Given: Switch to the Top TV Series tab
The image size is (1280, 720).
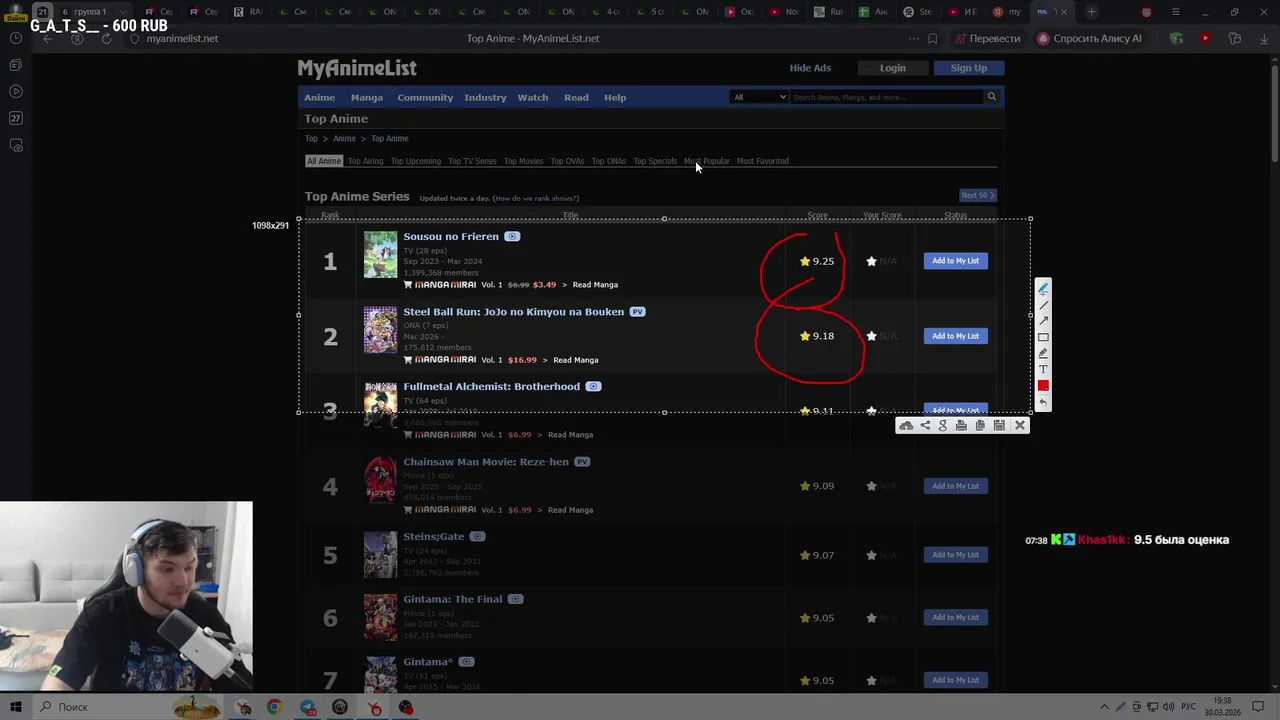Looking at the screenshot, I should click(x=472, y=161).
